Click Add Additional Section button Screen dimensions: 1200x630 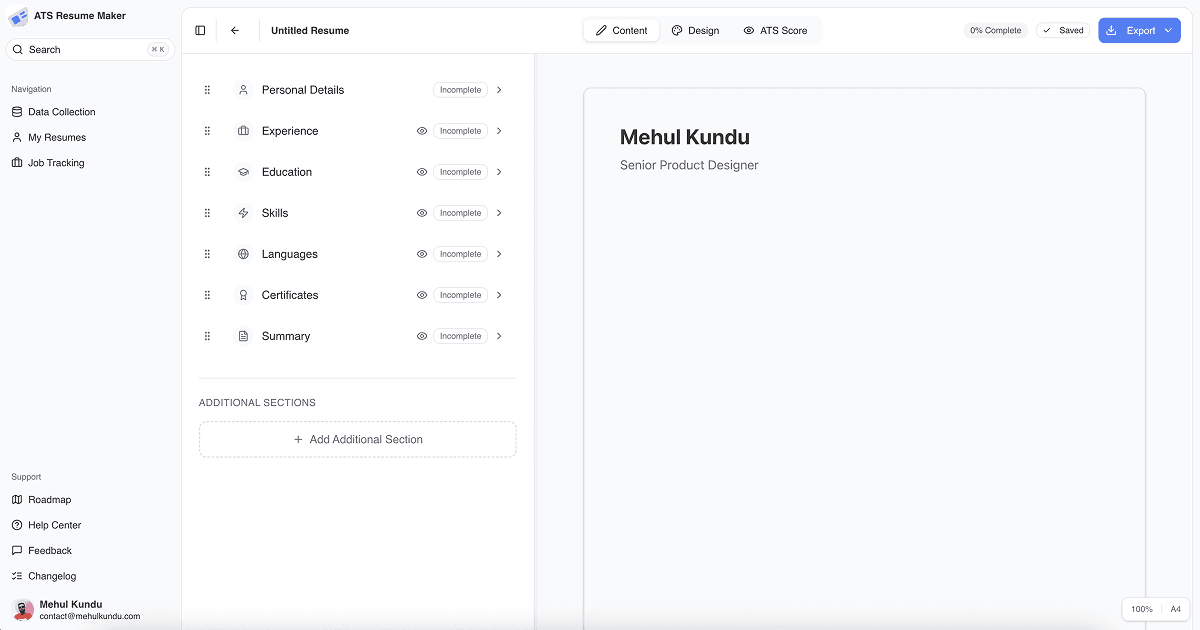click(357, 439)
